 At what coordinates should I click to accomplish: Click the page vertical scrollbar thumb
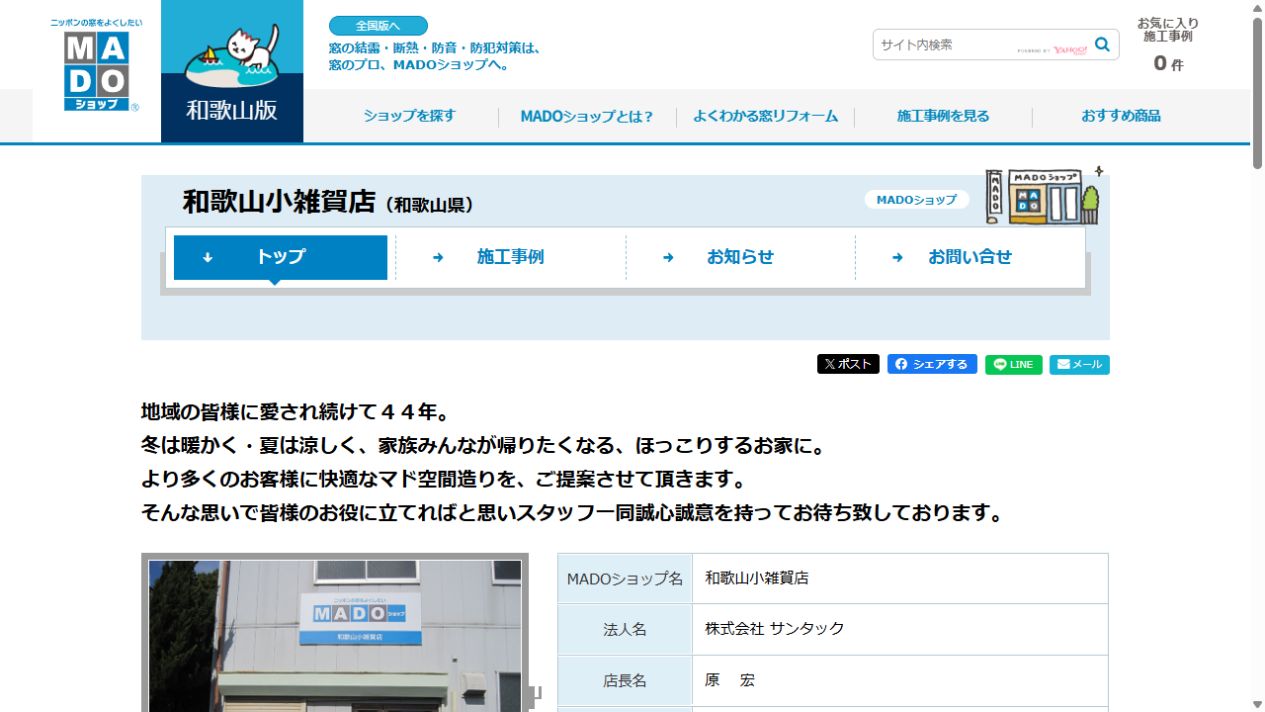click(x=1257, y=93)
